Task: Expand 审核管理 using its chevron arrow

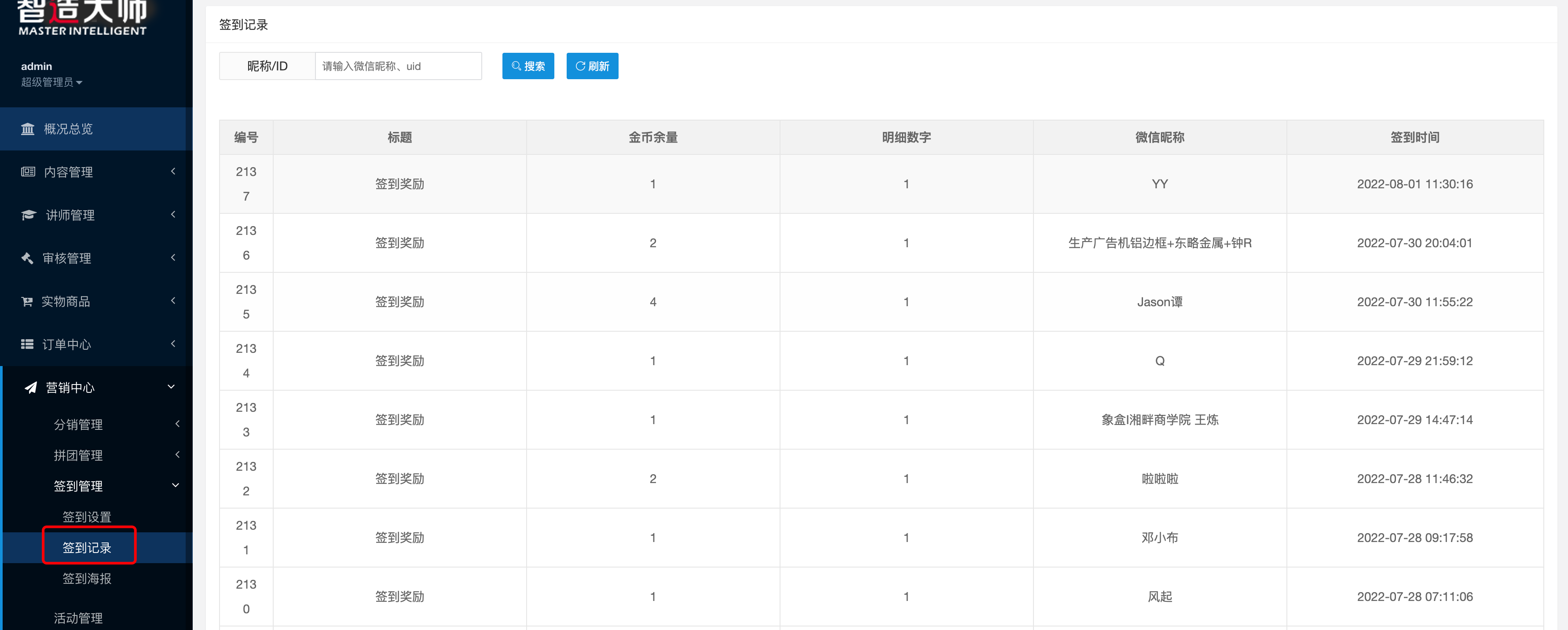Action: (x=173, y=257)
